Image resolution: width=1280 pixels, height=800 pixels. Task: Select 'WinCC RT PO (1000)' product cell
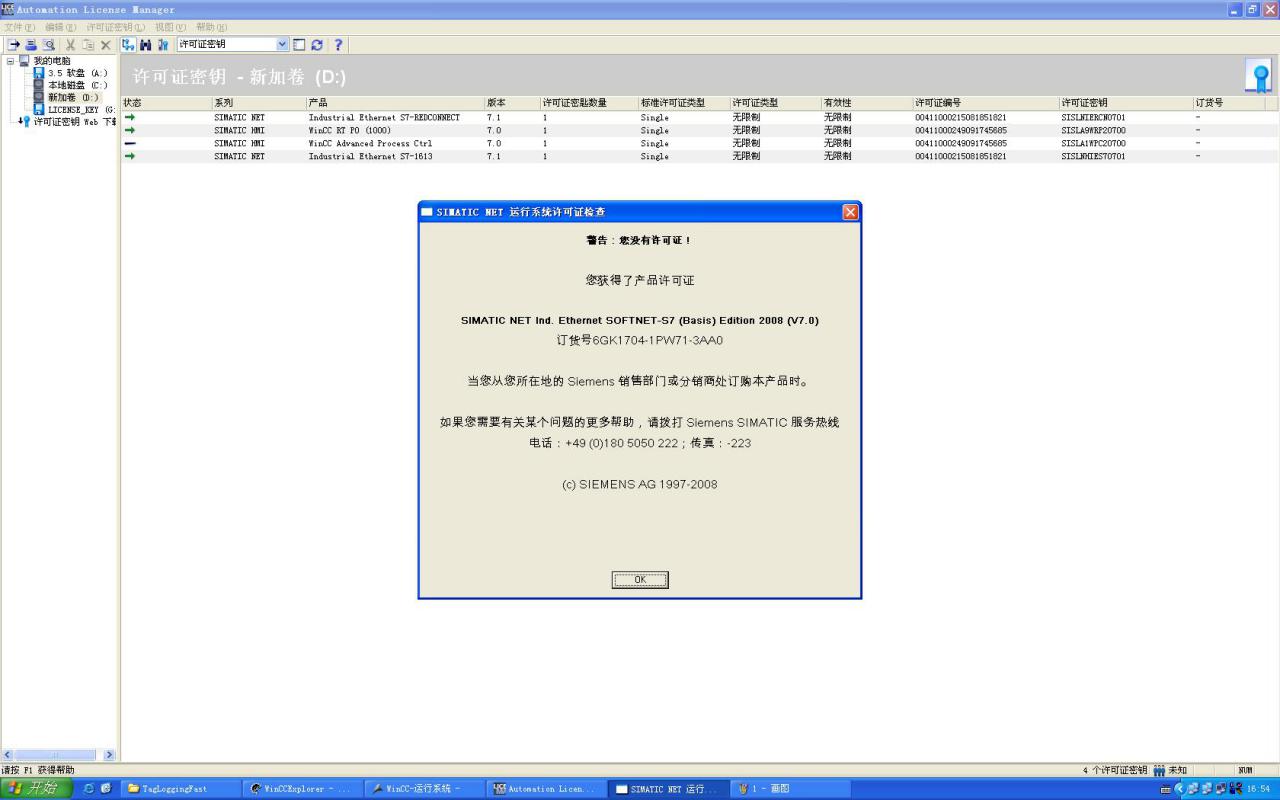point(349,130)
